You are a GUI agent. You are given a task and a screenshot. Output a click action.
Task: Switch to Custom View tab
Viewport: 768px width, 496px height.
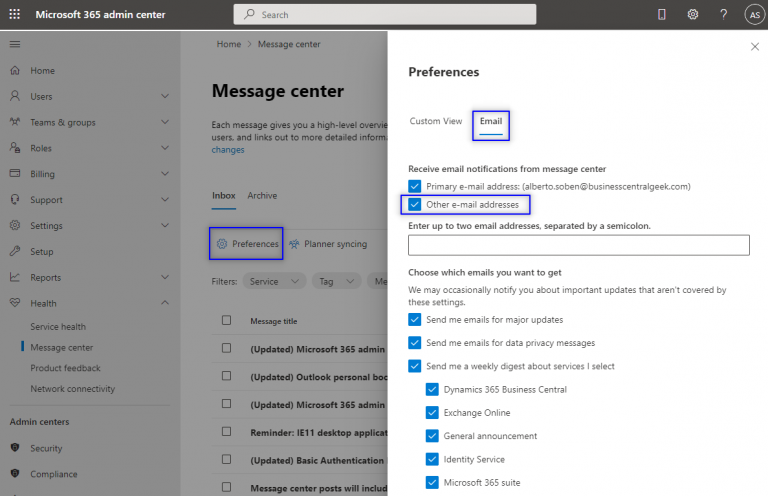[435, 121]
